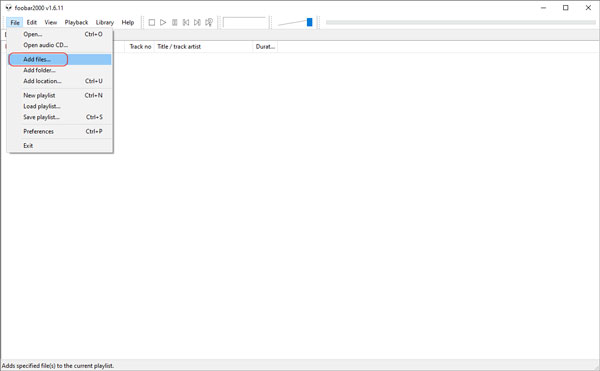The width and height of the screenshot is (600, 371).
Task: Select Add location... menu entry
Action: pyautogui.click(x=60, y=81)
